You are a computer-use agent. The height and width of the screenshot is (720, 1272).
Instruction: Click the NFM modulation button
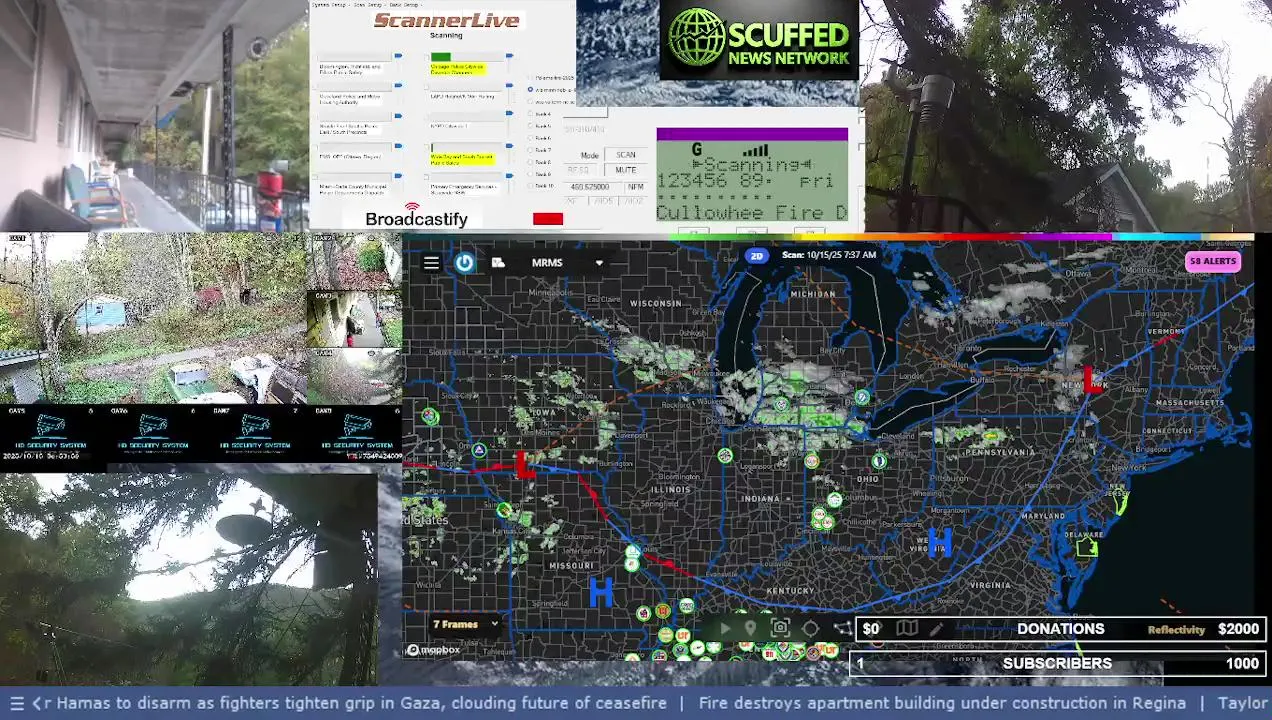pyautogui.click(x=636, y=187)
